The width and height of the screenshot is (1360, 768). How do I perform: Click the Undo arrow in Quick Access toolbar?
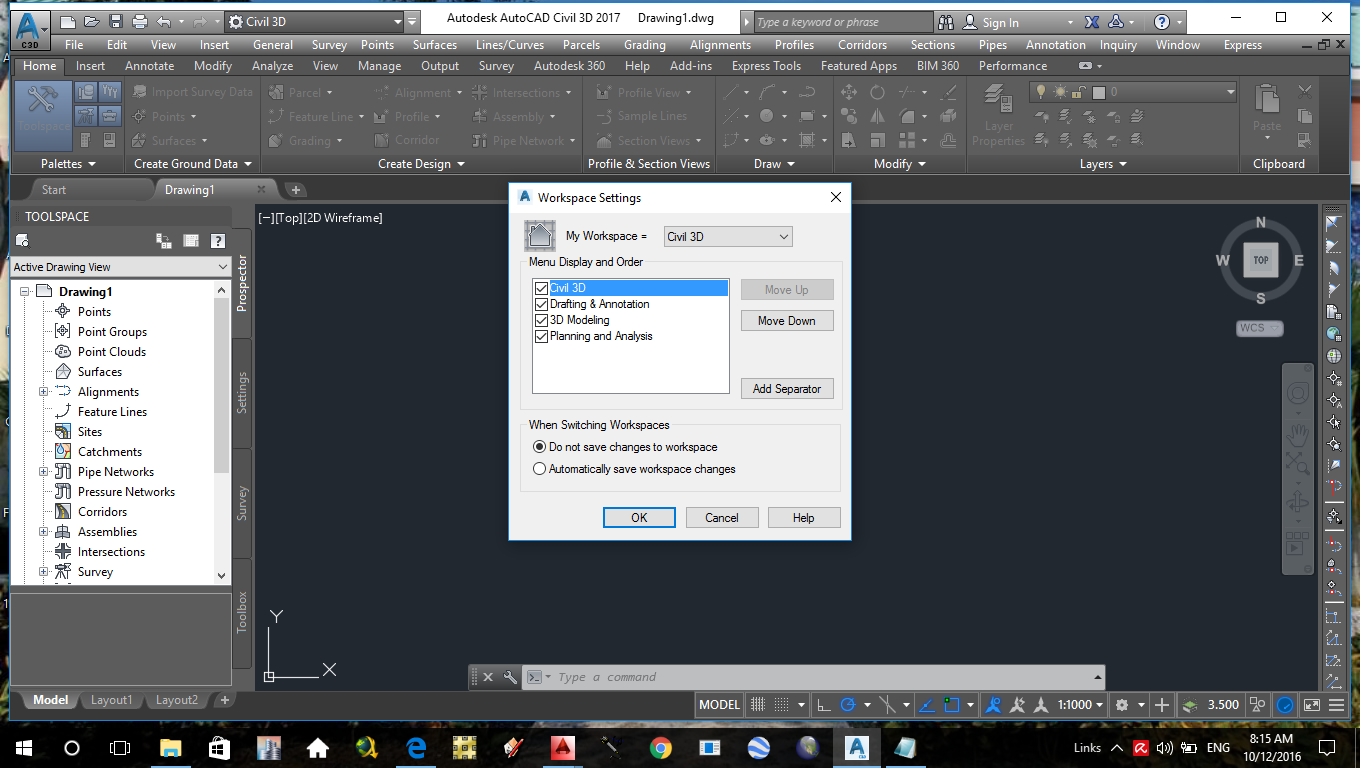pyautogui.click(x=163, y=21)
